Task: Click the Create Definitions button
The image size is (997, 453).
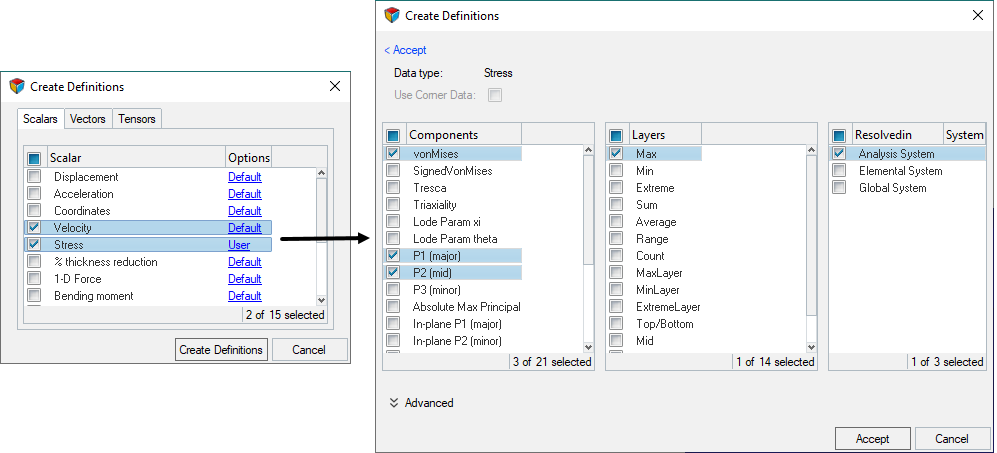Action: point(221,350)
